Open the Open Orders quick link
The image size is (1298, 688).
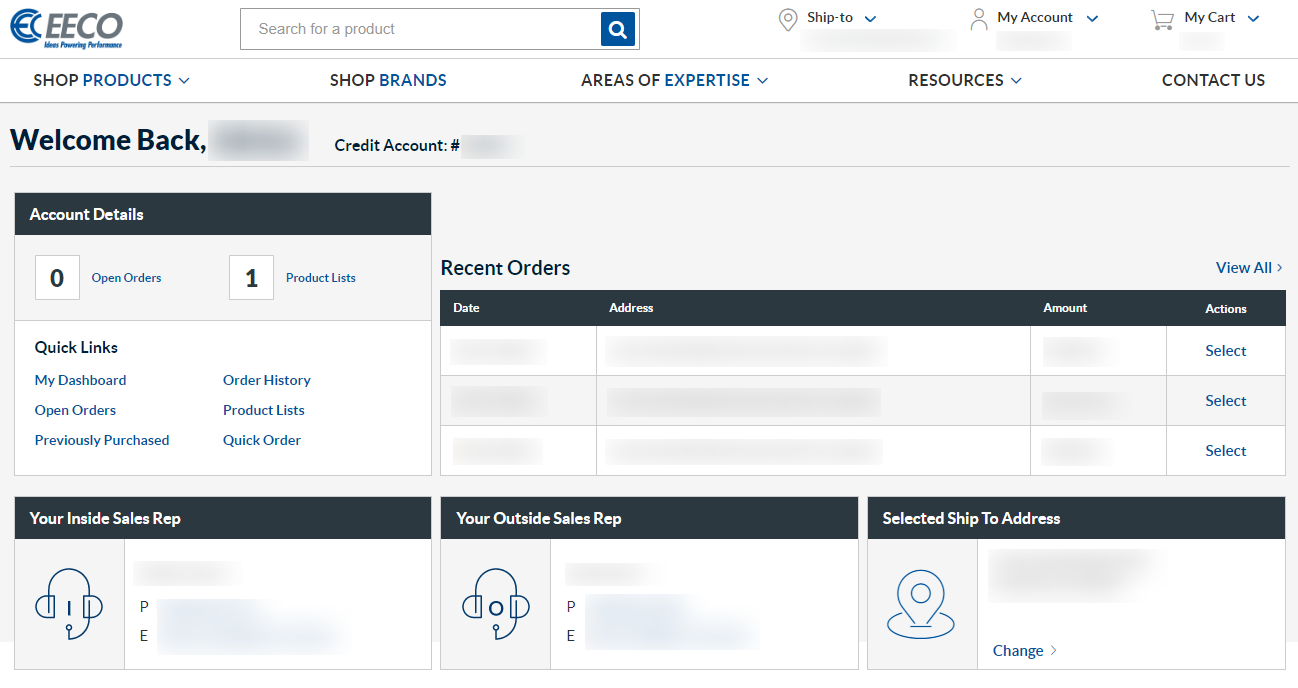pos(75,410)
